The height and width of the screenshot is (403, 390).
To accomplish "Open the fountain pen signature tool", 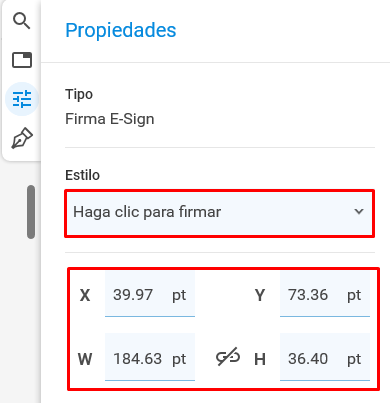I will coord(22,138).
